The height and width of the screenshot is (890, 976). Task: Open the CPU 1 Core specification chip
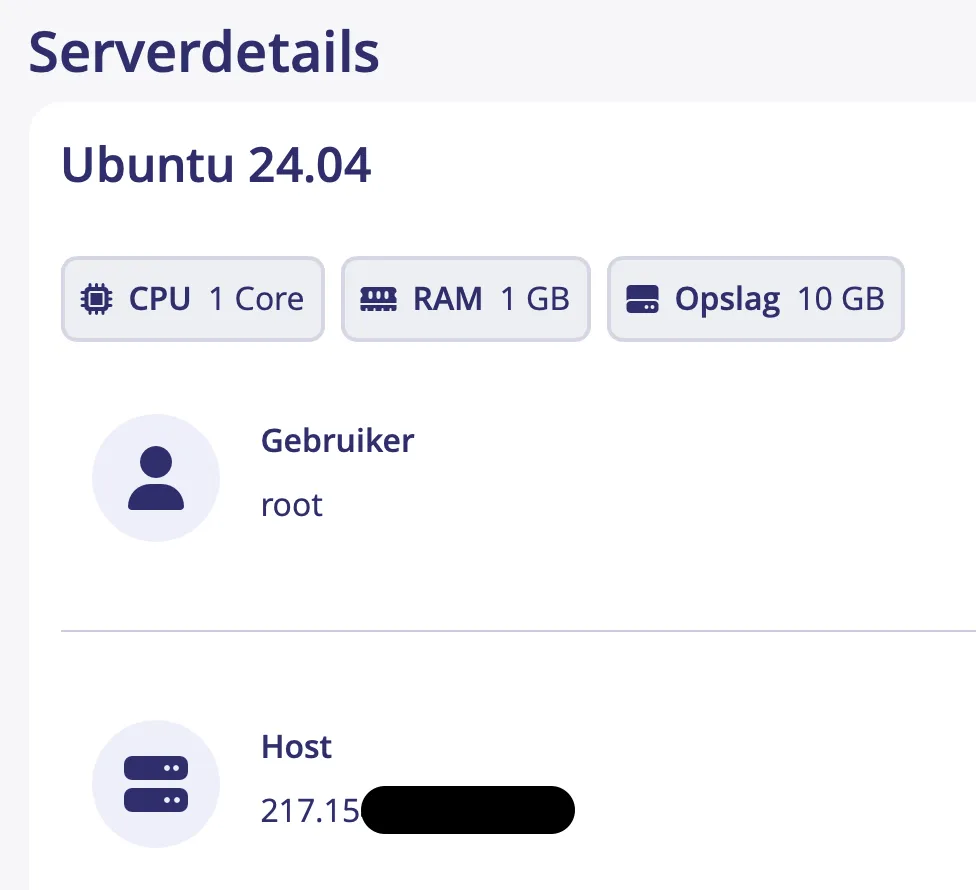pyautogui.click(x=192, y=298)
